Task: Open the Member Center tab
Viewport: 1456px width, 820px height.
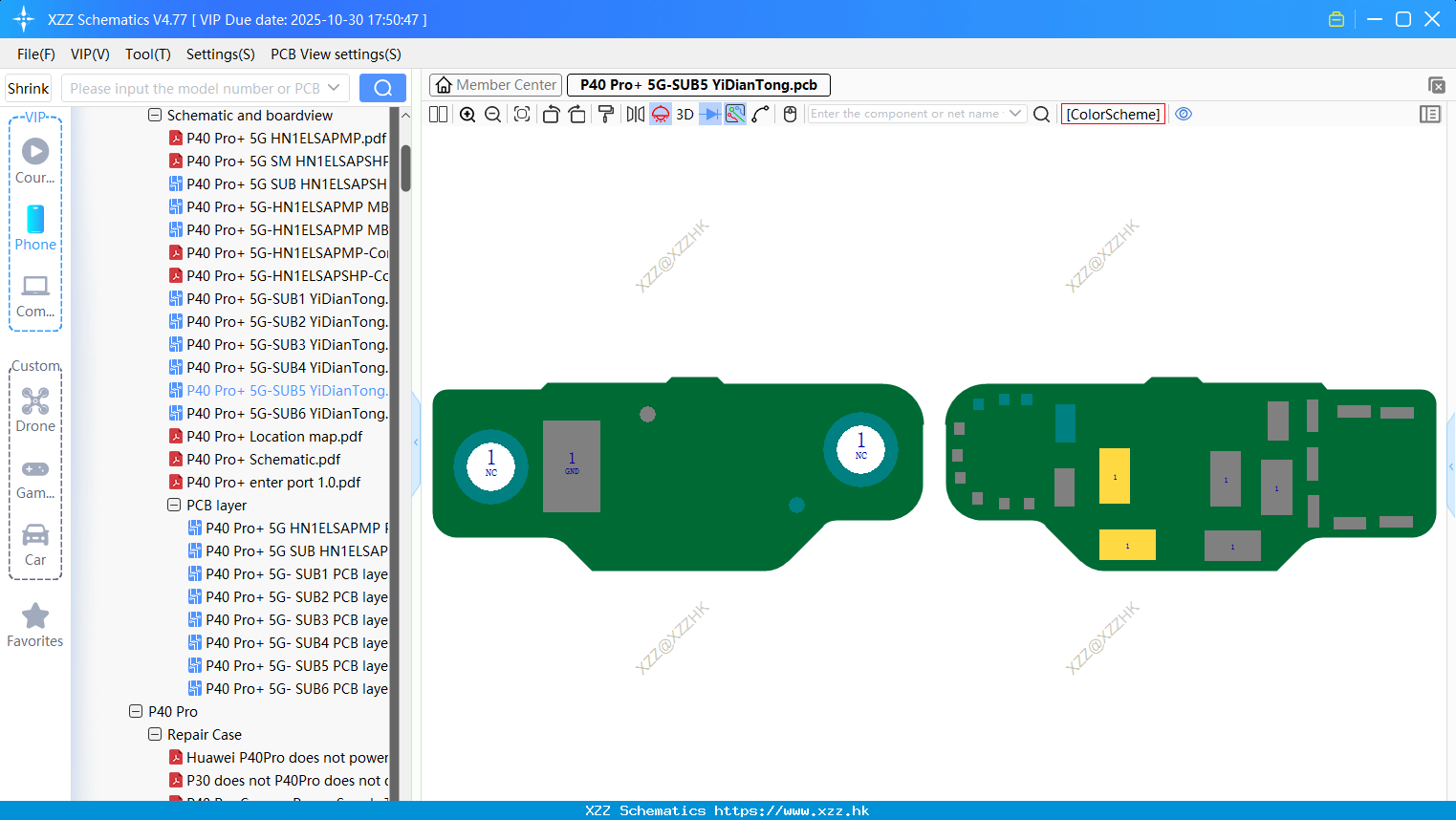Action: 495,85
